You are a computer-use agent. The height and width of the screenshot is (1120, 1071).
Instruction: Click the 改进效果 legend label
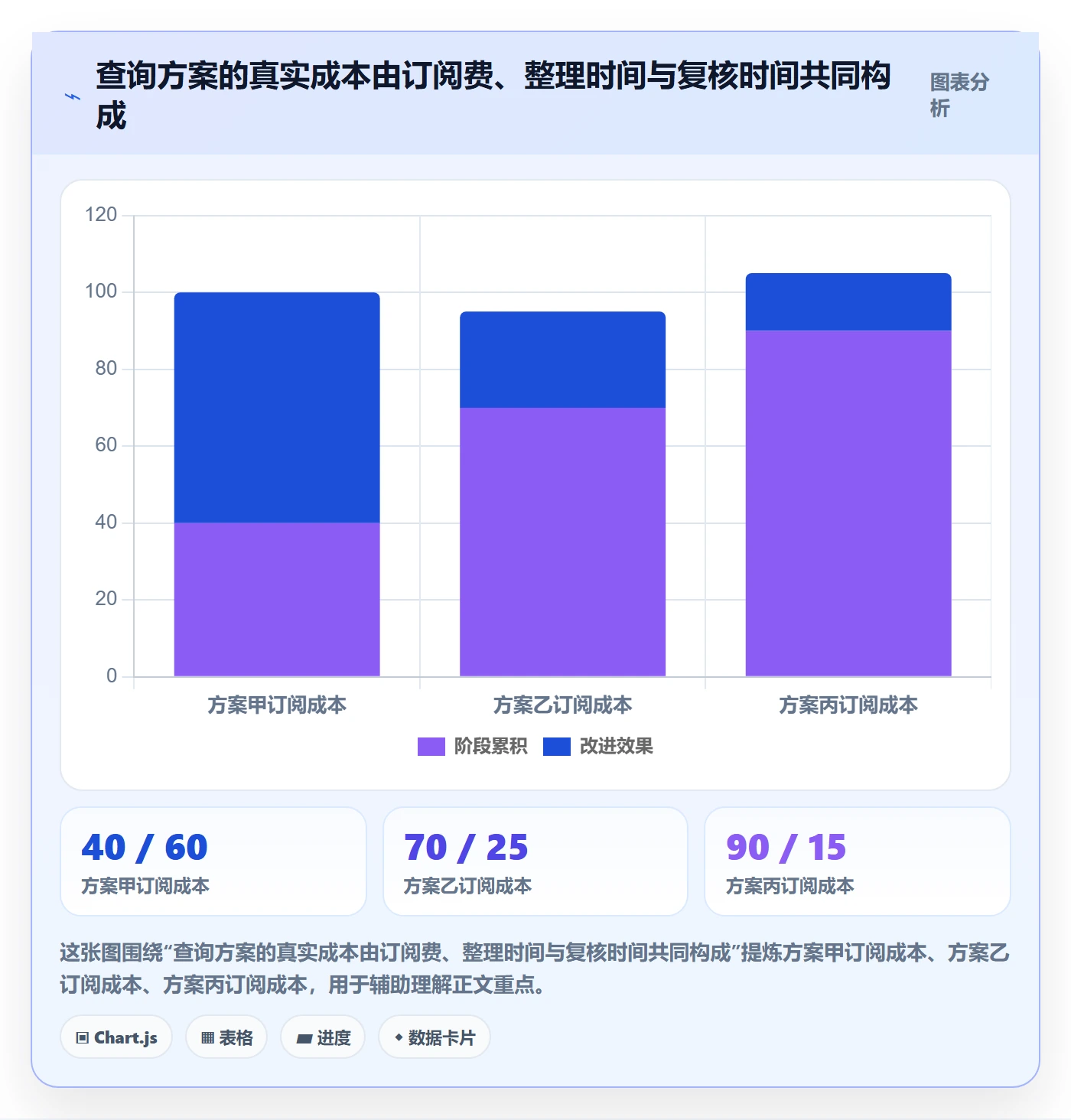tap(616, 747)
